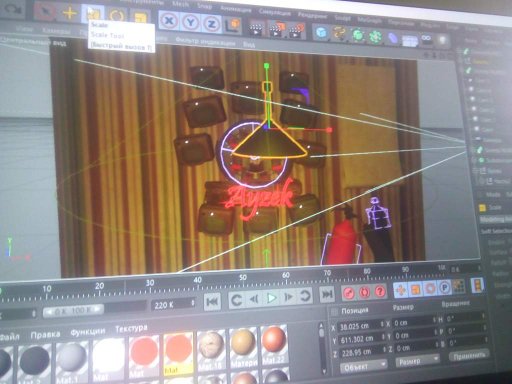Open the Размер size mode dropdown
512x384 pixels.
[x=417, y=361]
